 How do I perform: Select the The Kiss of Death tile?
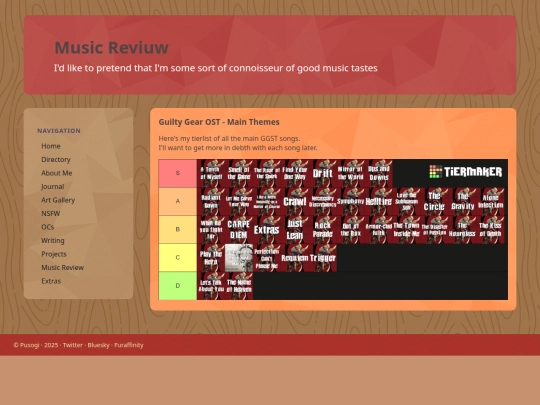click(490, 230)
